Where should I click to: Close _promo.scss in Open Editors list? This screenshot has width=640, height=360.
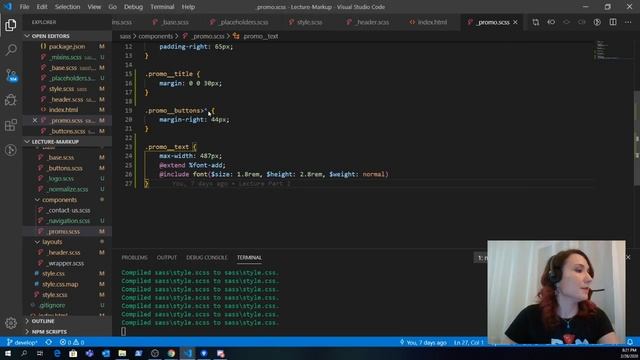click(x=35, y=120)
